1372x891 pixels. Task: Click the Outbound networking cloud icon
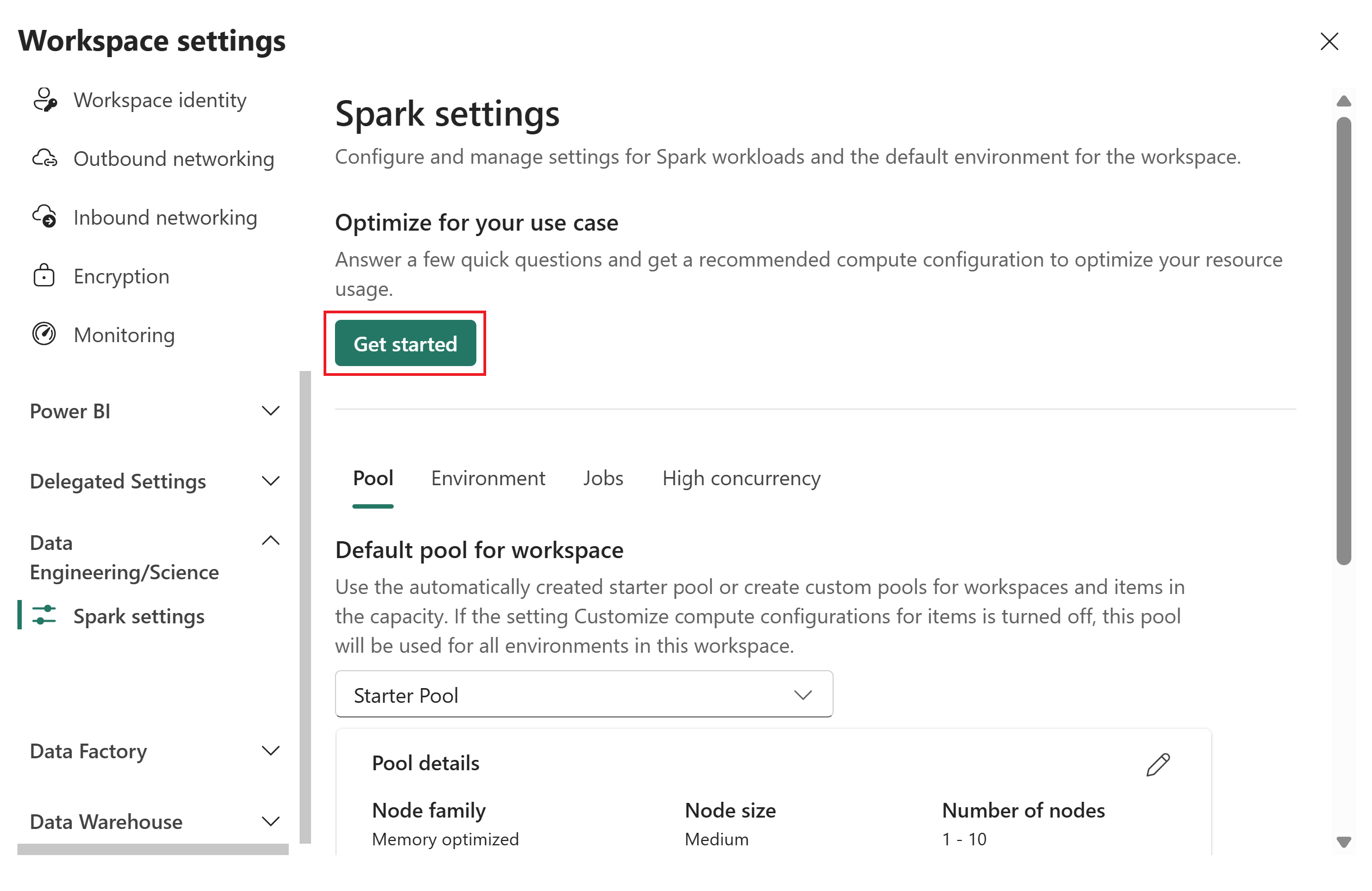[x=45, y=159]
